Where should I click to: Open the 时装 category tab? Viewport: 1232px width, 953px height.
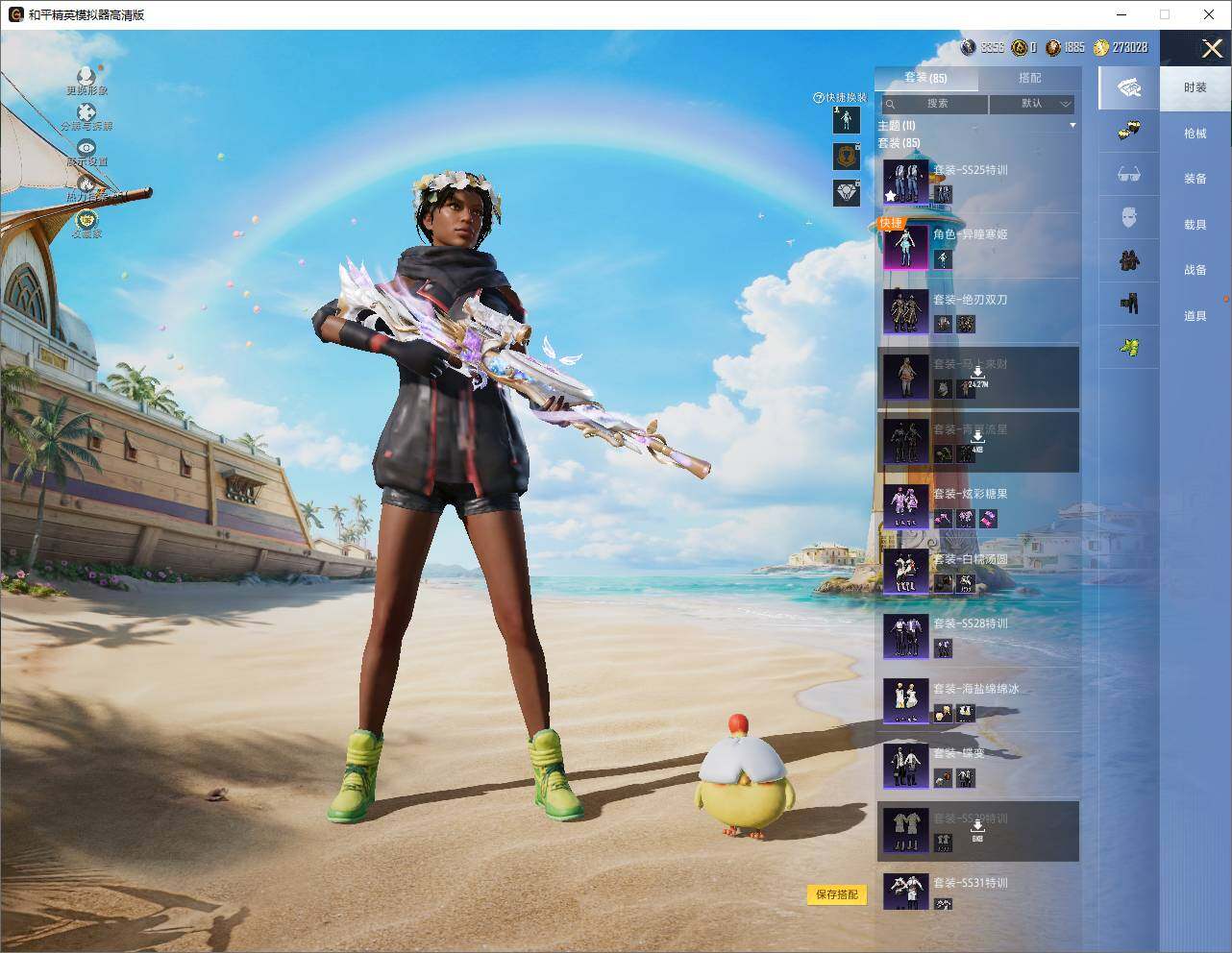[1195, 87]
